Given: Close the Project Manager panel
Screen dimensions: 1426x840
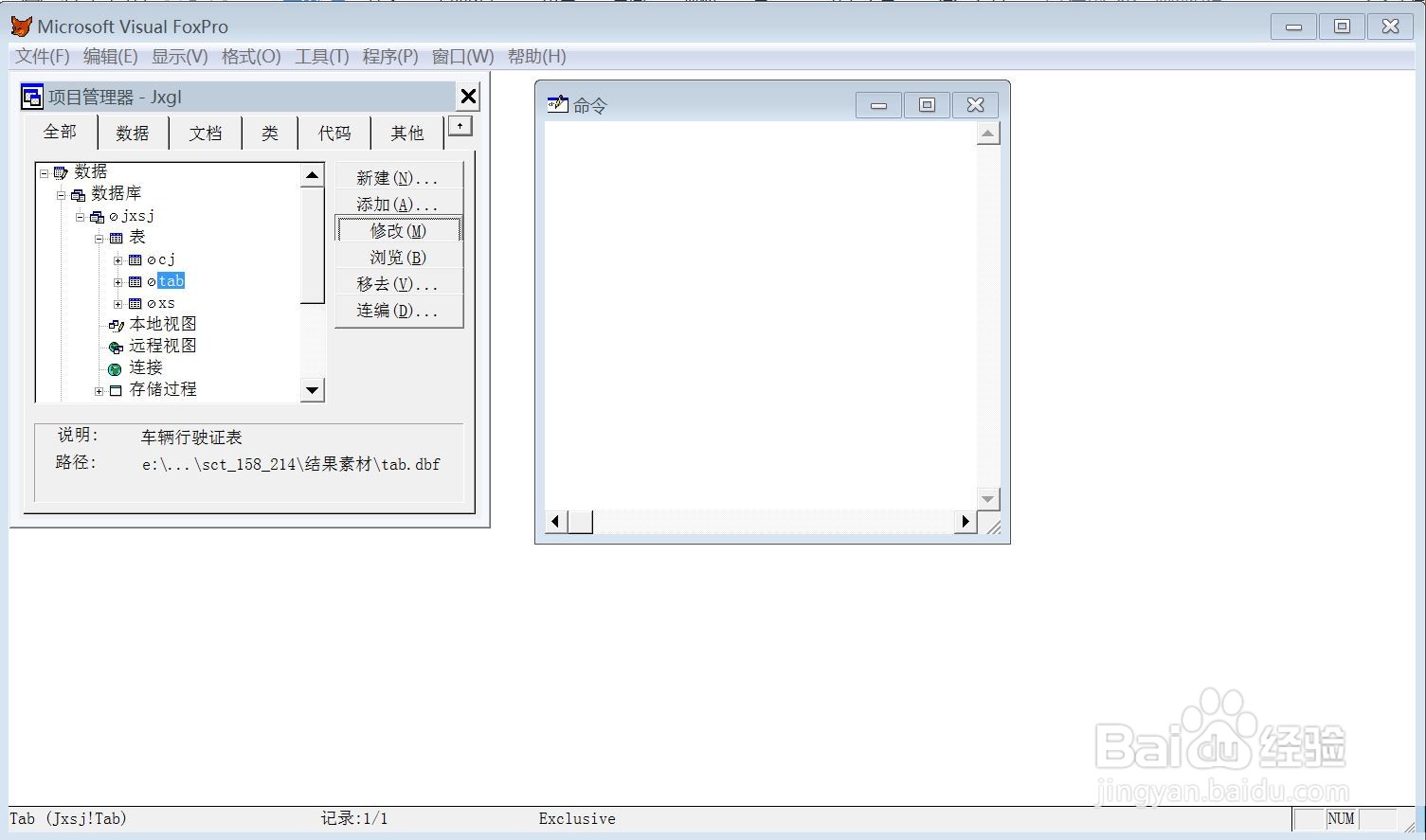Looking at the screenshot, I should tap(468, 97).
